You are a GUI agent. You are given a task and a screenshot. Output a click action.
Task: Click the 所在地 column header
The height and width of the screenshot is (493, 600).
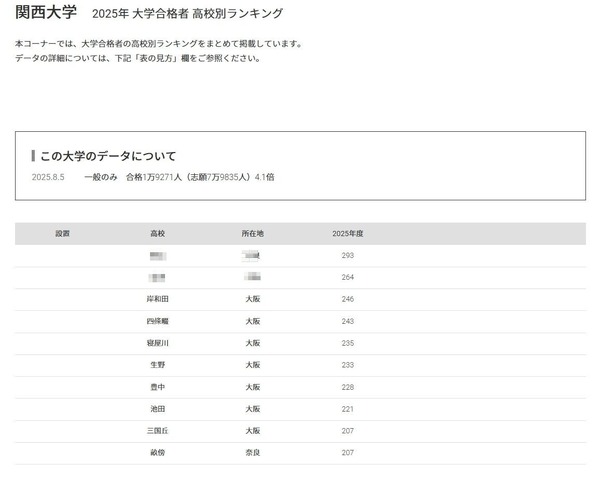click(x=253, y=233)
